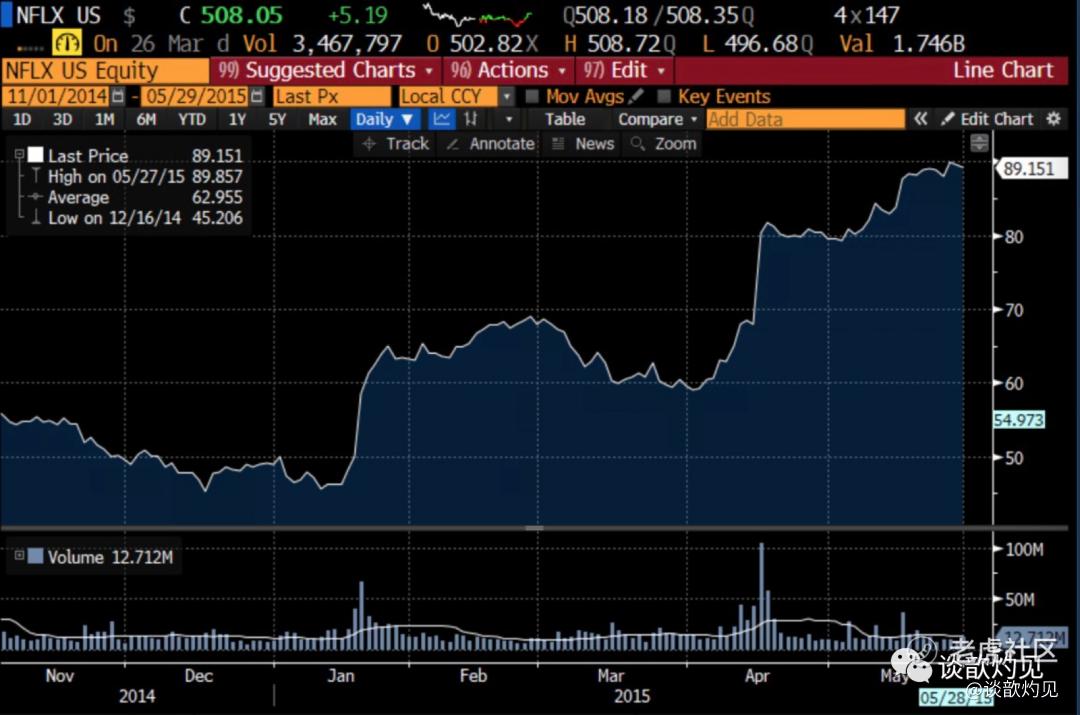Click the NFLX US Equity security field
Screen dimensions: 1080x715
105,70
